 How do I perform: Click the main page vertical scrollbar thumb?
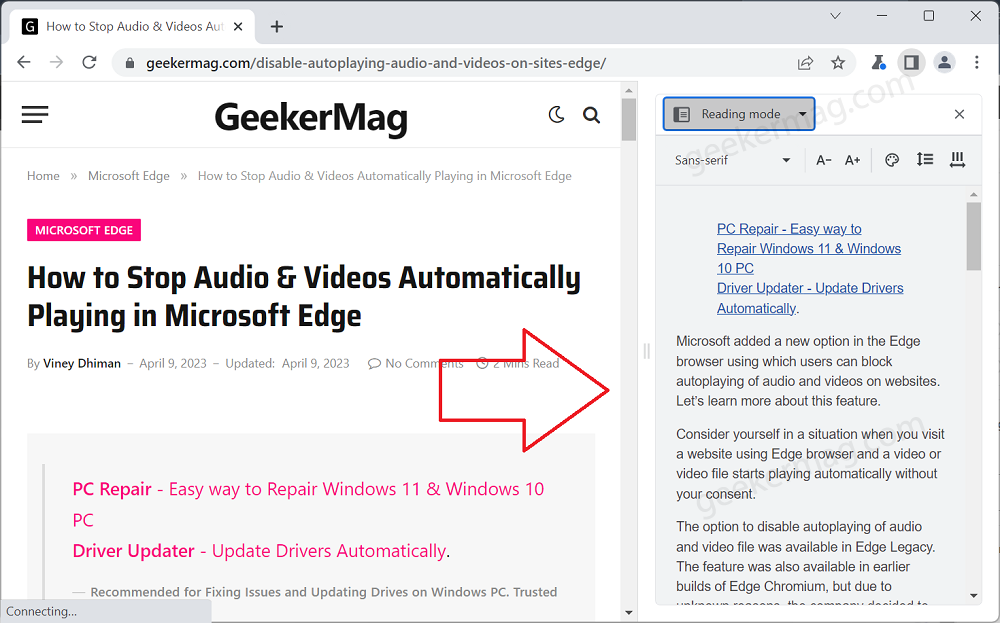(x=629, y=119)
